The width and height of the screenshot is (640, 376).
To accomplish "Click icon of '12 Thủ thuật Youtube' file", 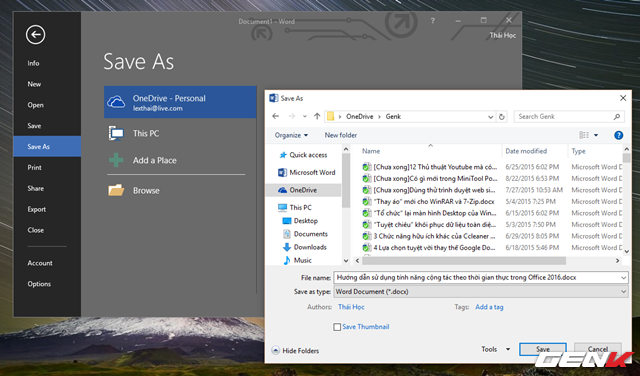I will 367,167.
